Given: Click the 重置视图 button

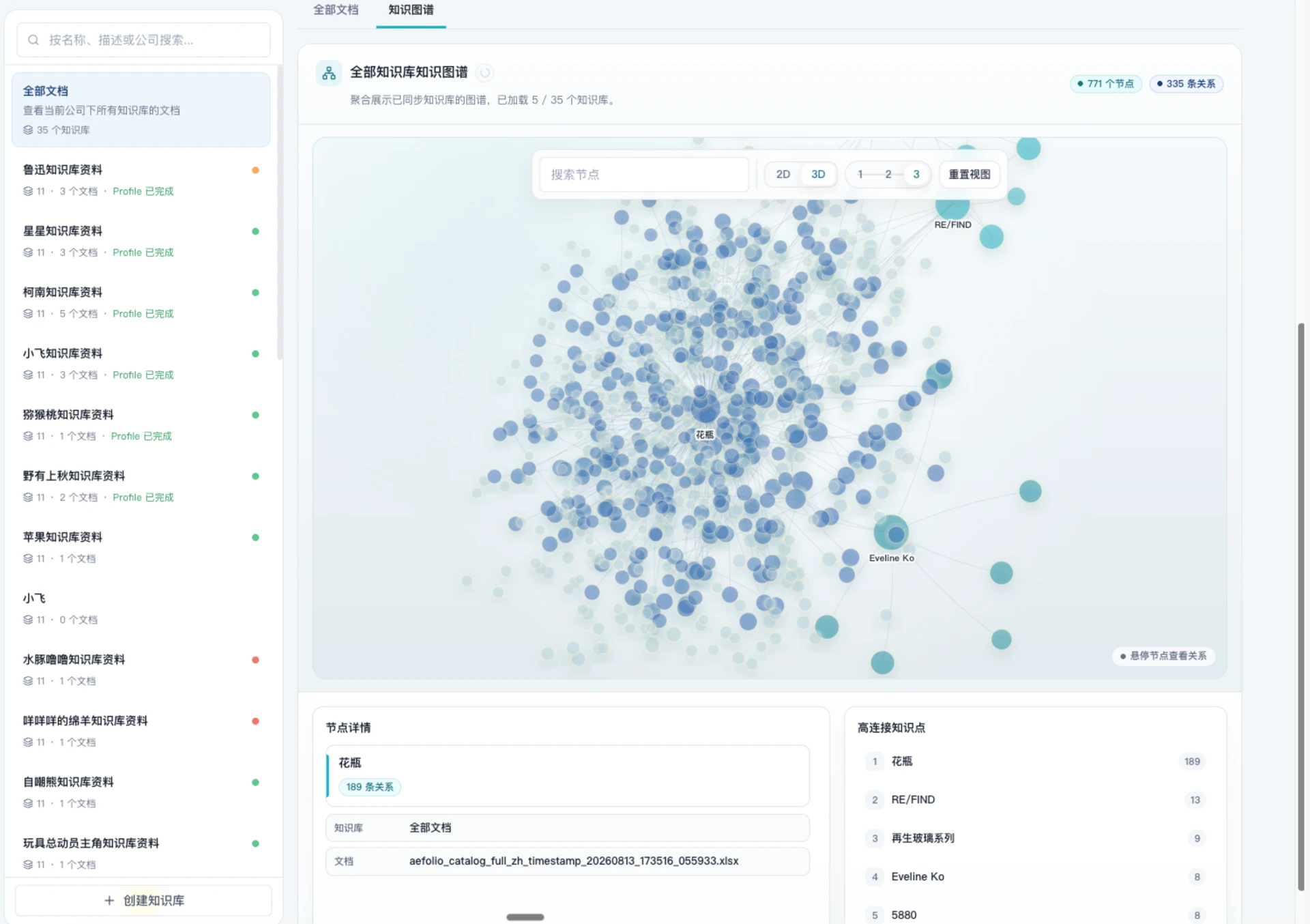Looking at the screenshot, I should coord(970,175).
